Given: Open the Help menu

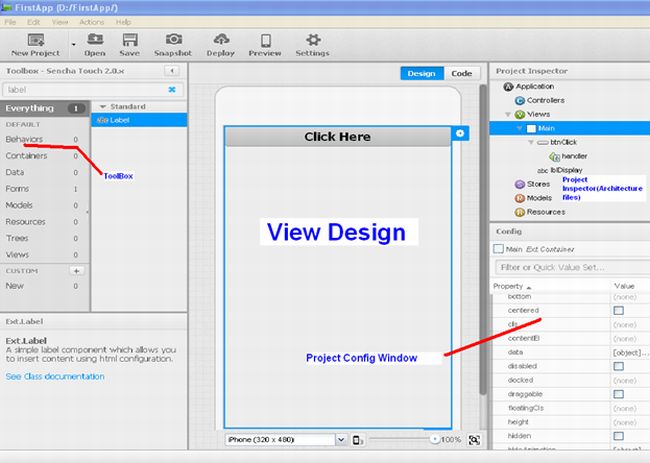Looking at the screenshot, I should (x=123, y=22).
